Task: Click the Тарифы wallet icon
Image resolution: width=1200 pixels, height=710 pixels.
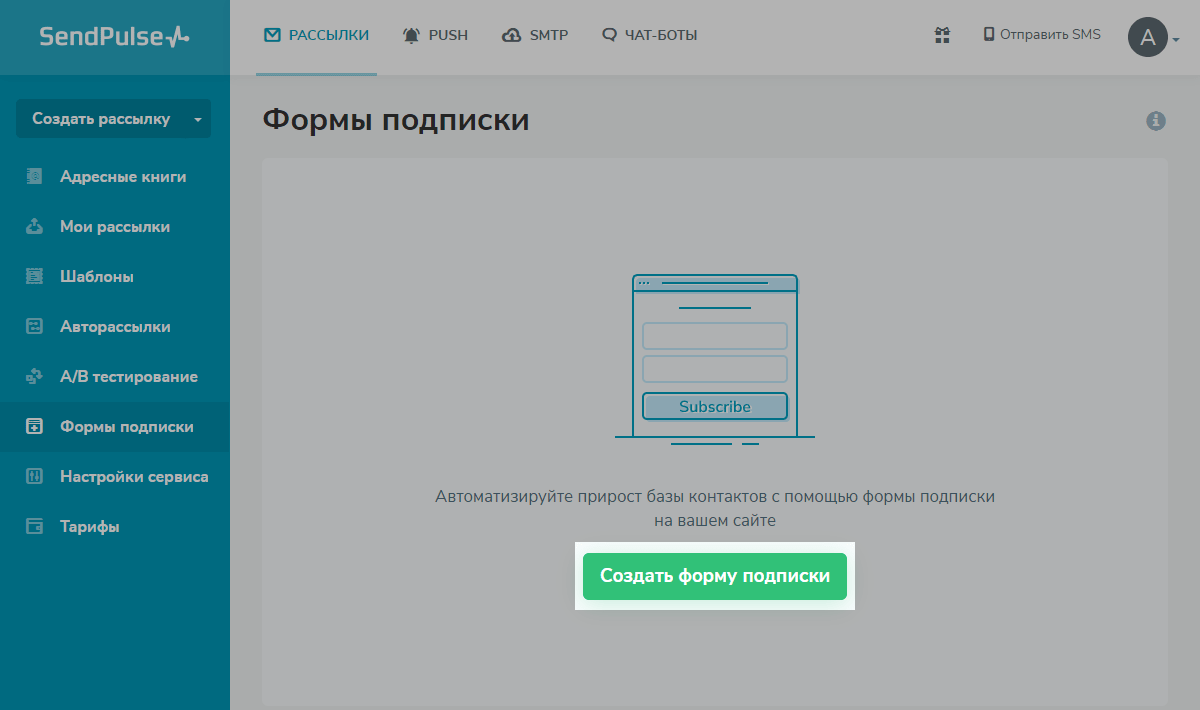Action: [35, 526]
